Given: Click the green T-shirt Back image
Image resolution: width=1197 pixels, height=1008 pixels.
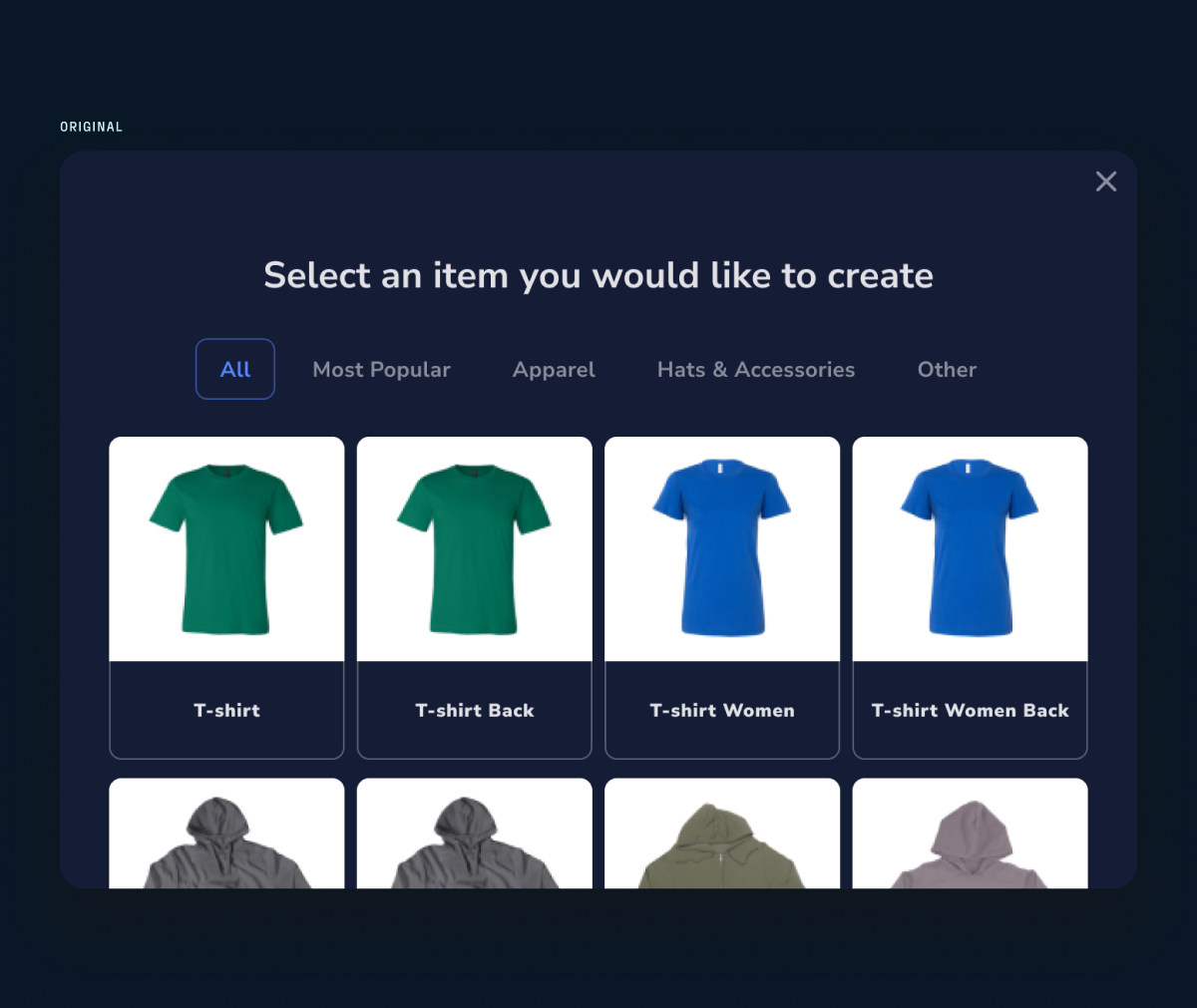Looking at the screenshot, I should pyautogui.click(x=475, y=548).
